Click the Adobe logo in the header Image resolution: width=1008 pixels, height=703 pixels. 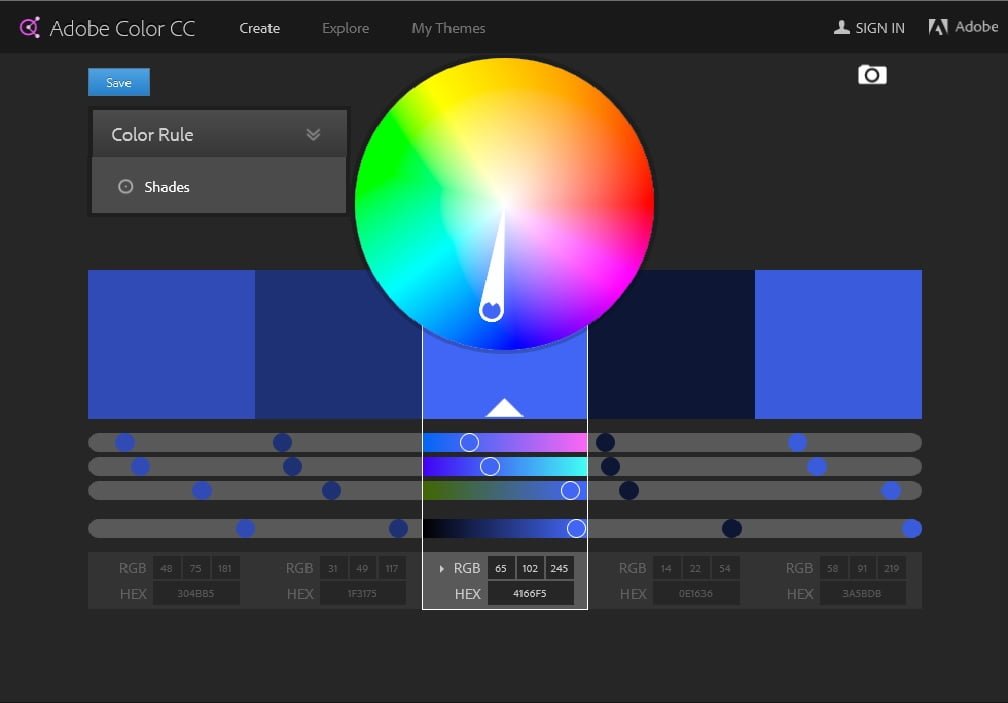click(938, 27)
